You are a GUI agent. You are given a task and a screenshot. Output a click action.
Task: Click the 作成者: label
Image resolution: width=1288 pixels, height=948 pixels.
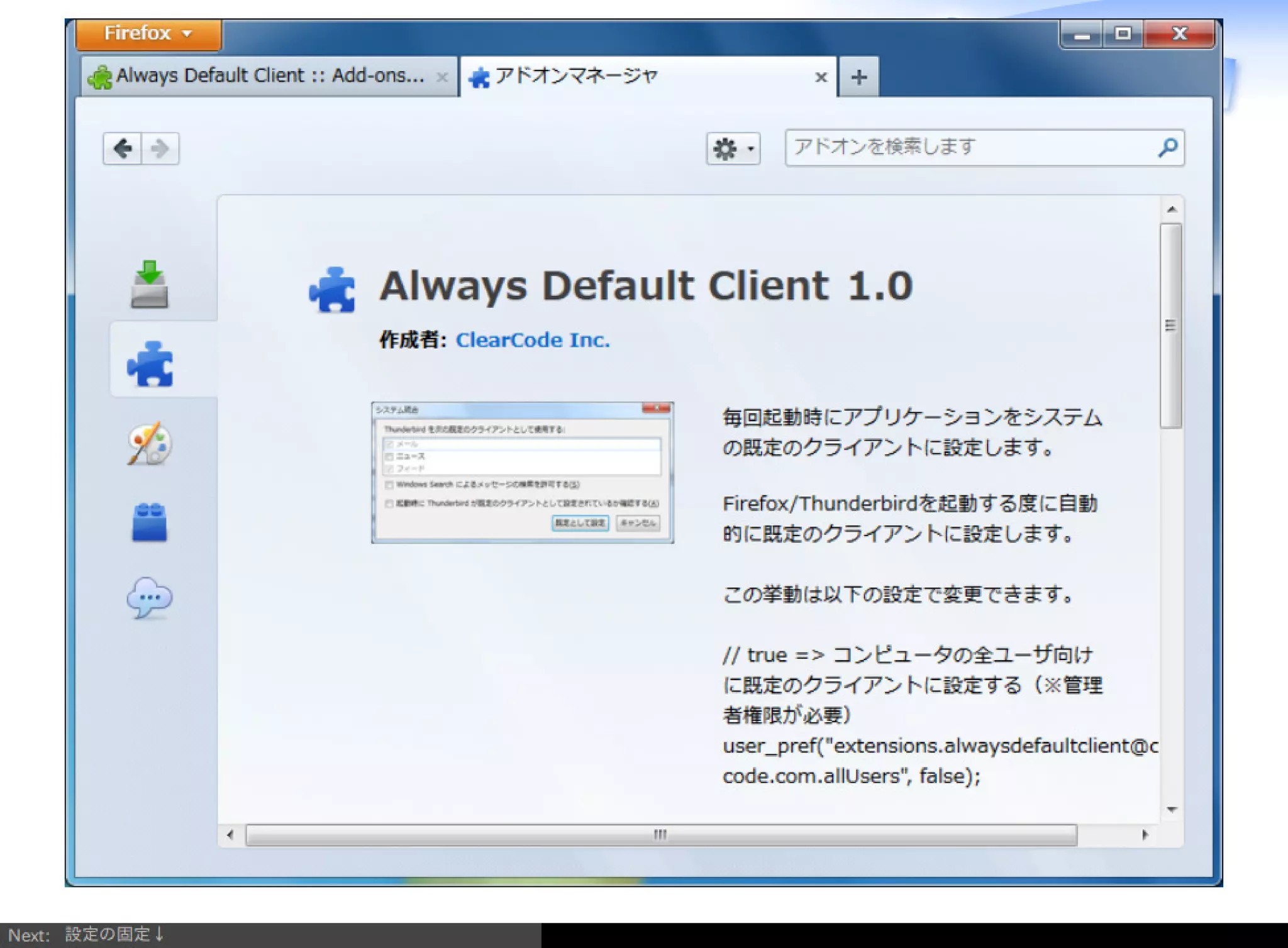pos(413,340)
